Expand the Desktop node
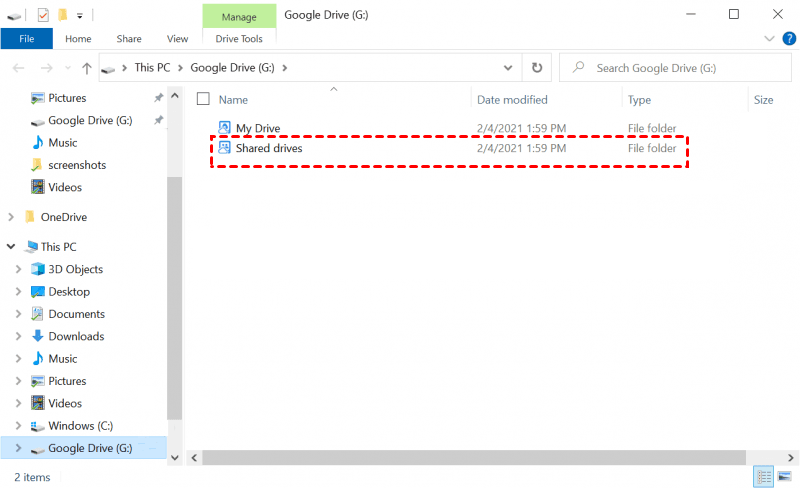This screenshot has width=800, height=488. 18,291
